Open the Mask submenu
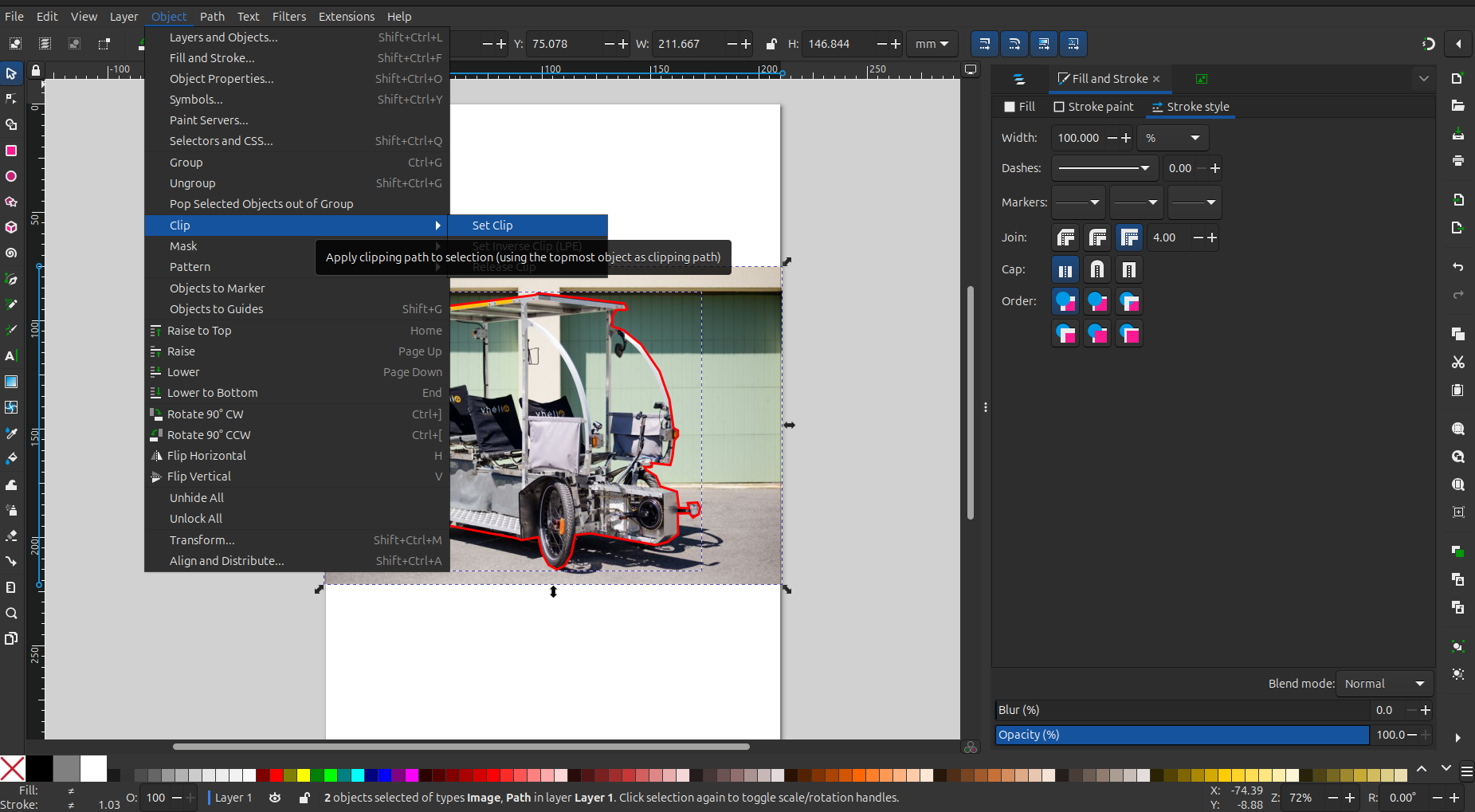Viewport: 1475px width, 812px height. [297, 246]
